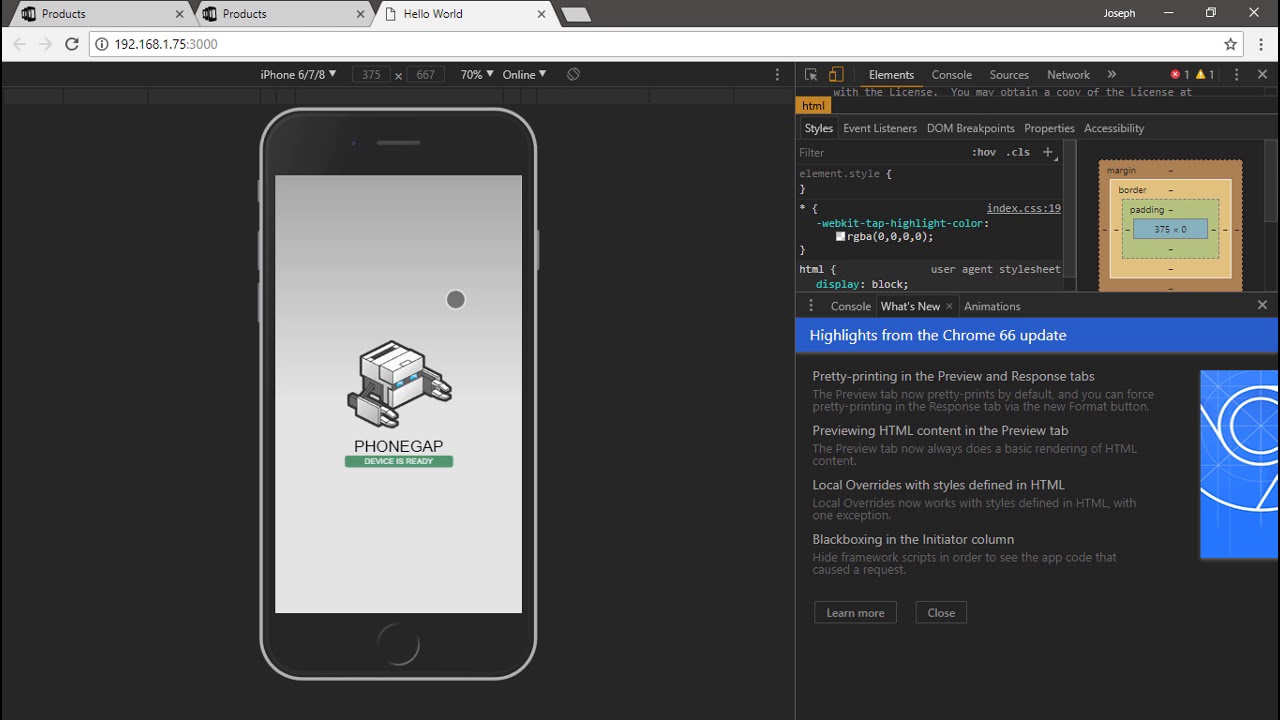Open device toolbar more options menu
The image size is (1280, 720).
click(777, 75)
